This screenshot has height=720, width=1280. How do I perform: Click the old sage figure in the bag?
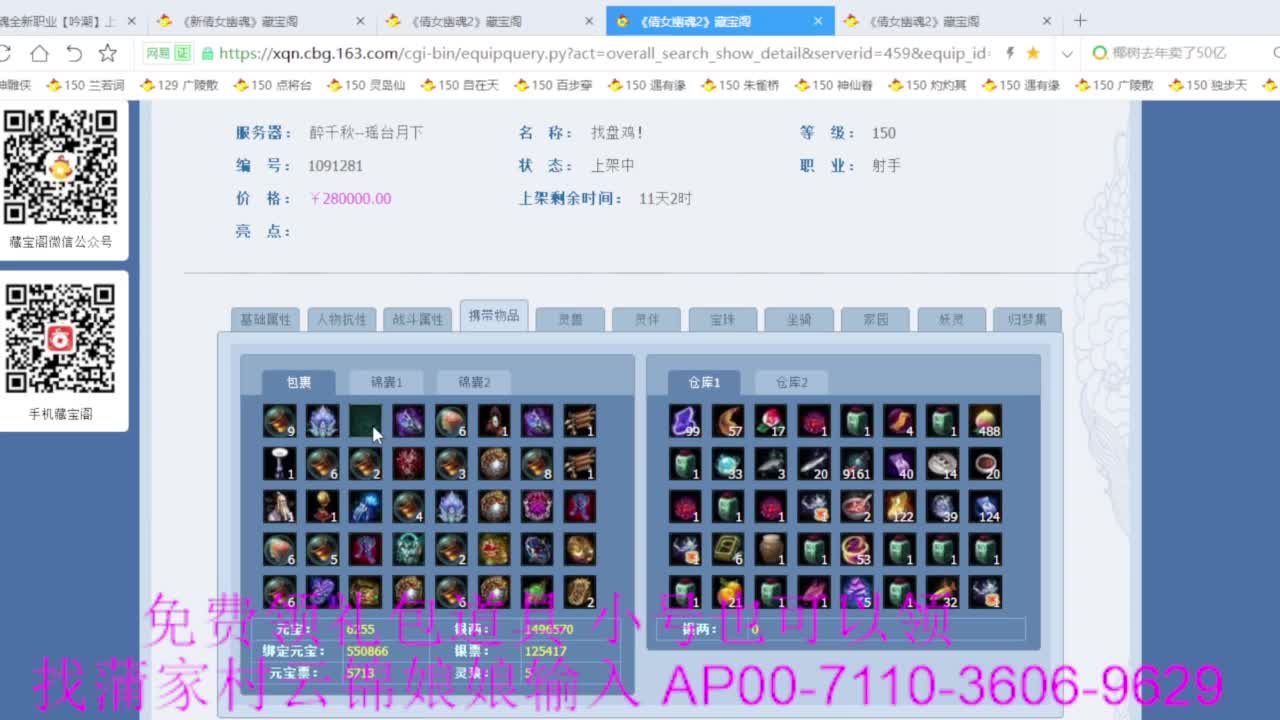(280, 507)
